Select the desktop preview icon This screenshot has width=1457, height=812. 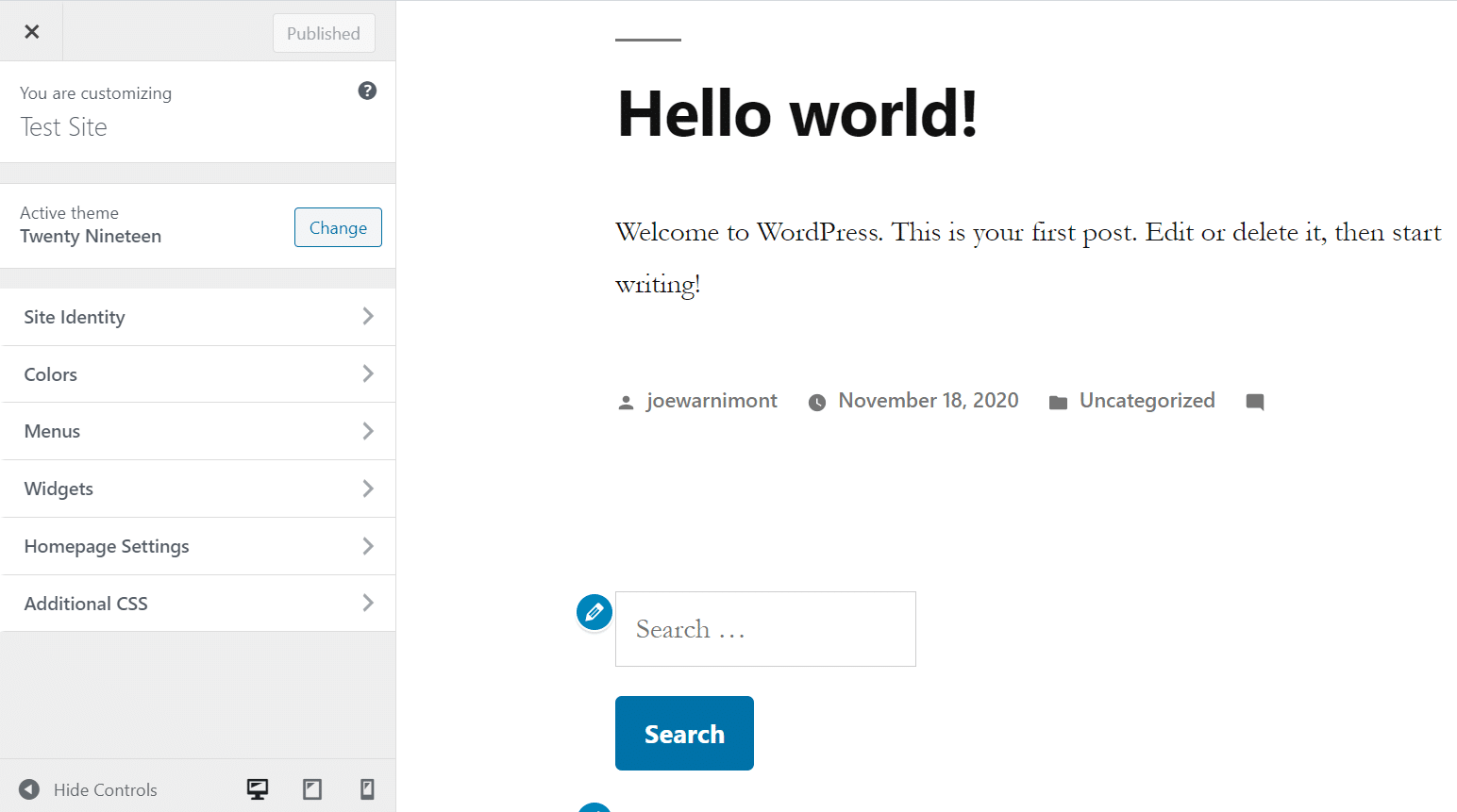point(257,788)
